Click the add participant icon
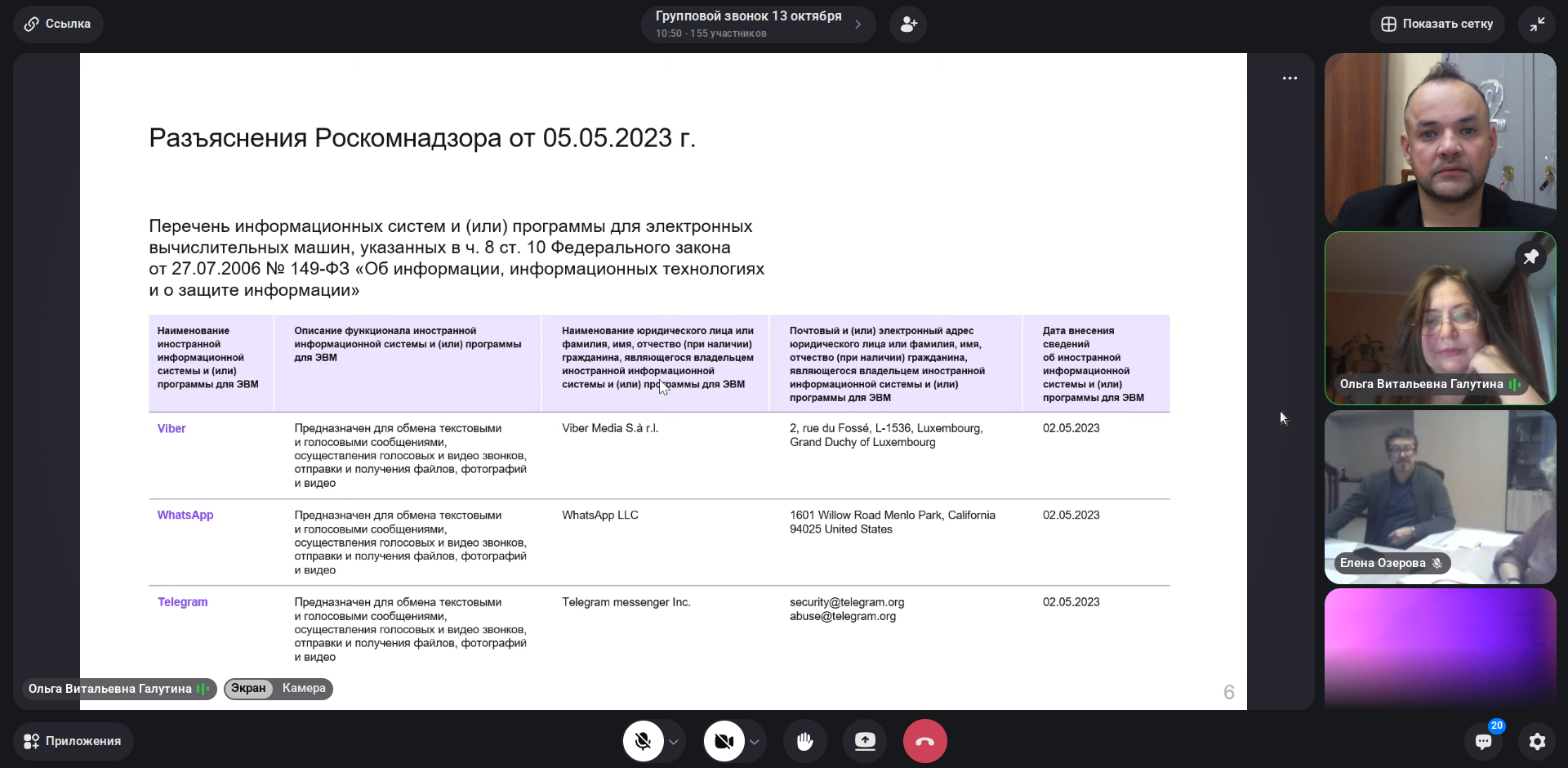Image resolution: width=1568 pixels, height=768 pixels. [x=908, y=25]
